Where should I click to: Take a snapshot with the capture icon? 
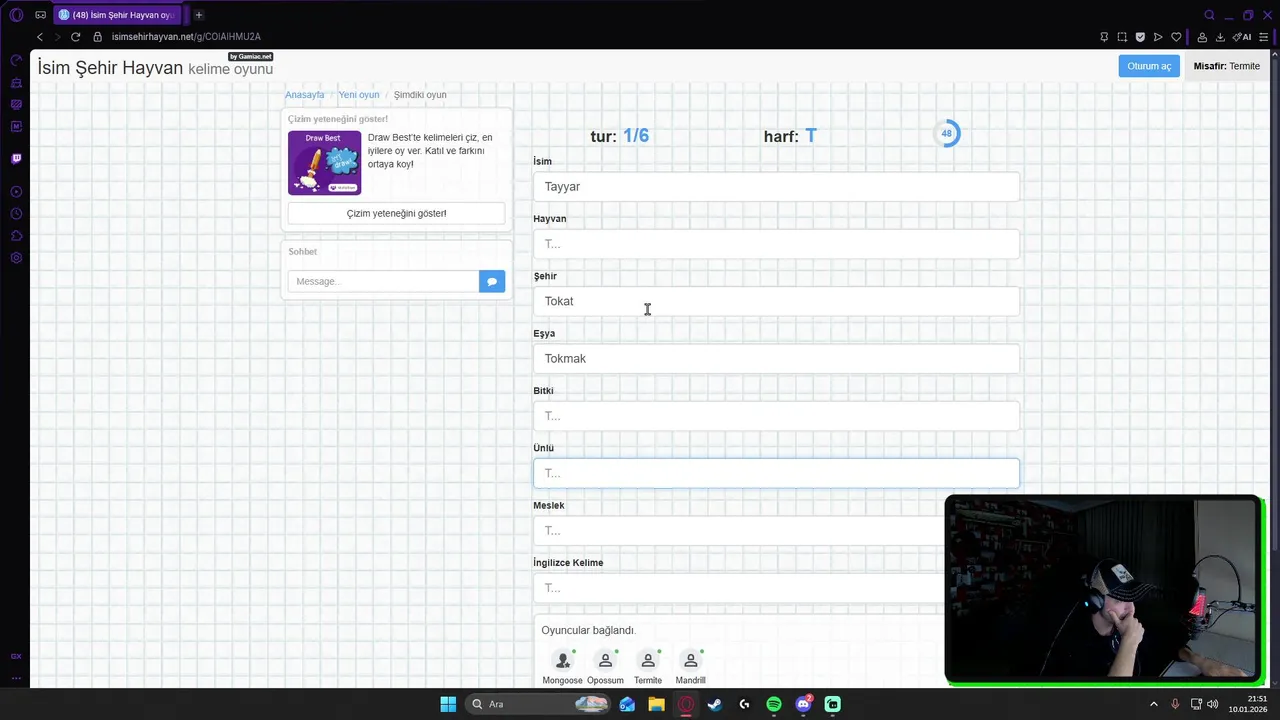click(x=1122, y=37)
